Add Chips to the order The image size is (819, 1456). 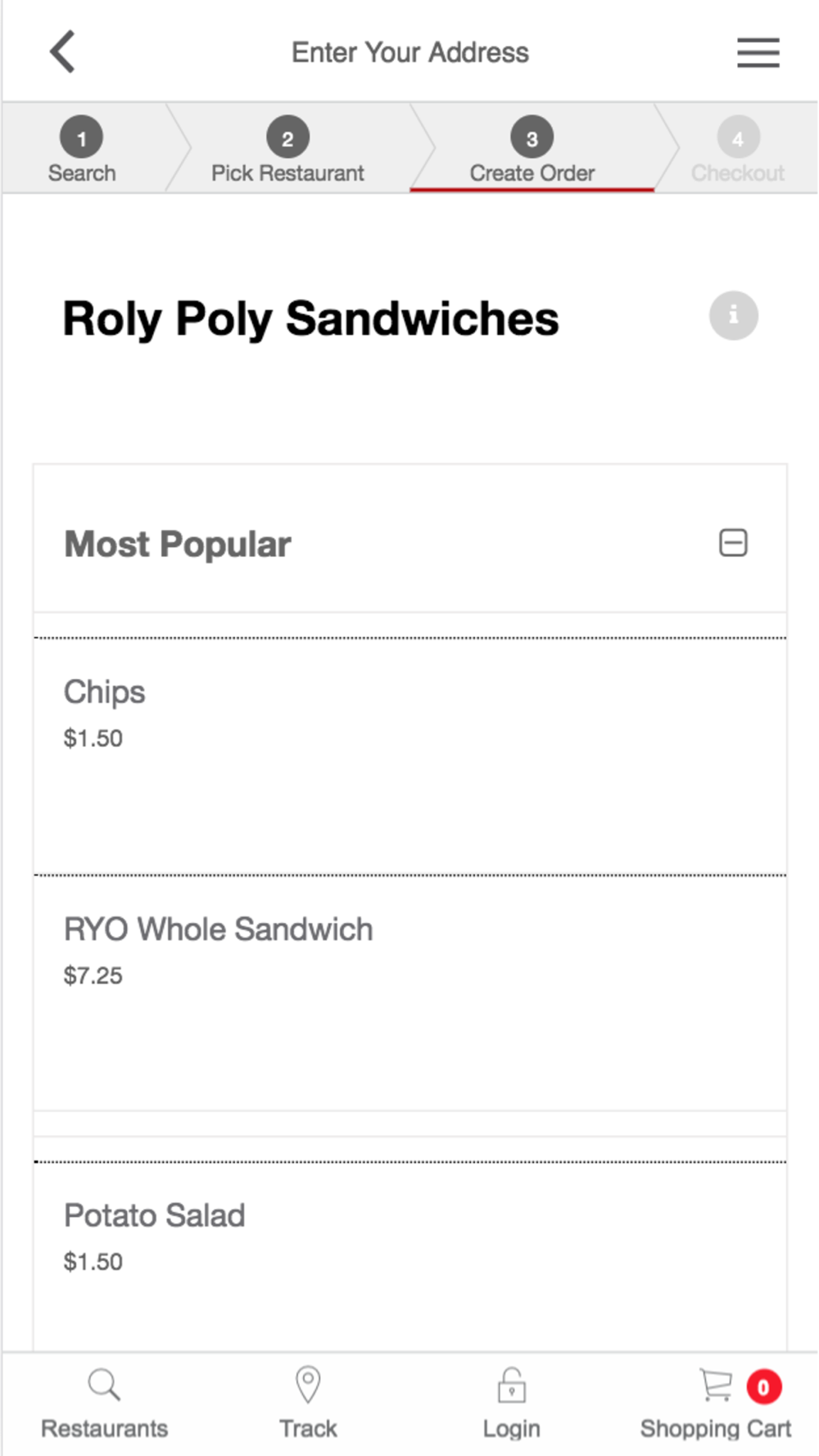click(105, 693)
